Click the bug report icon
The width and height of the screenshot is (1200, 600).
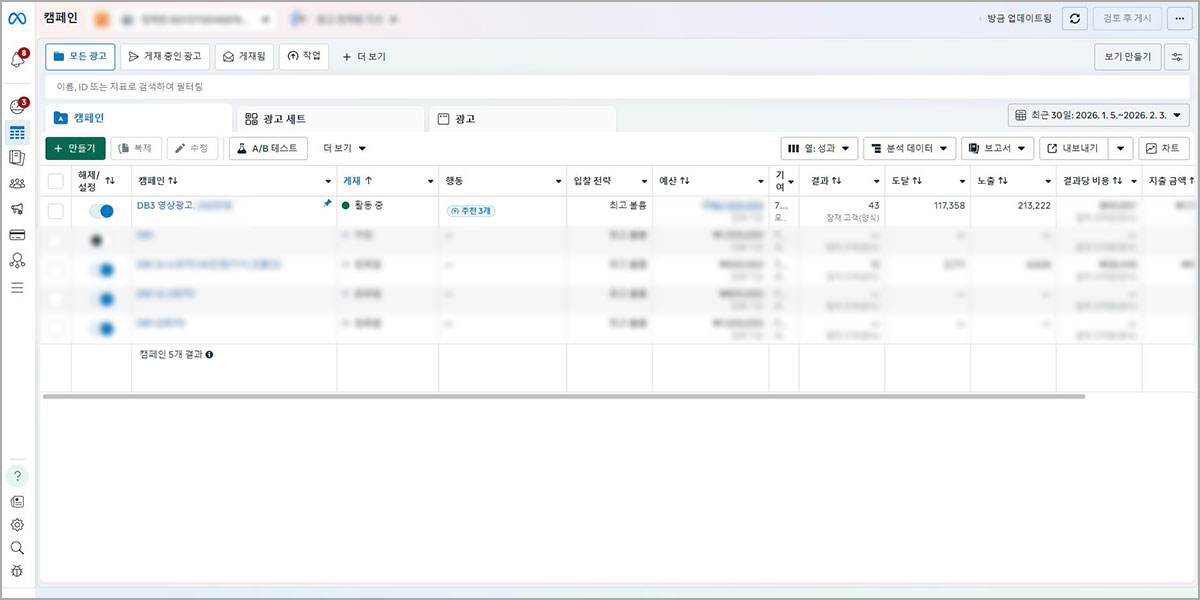point(17,572)
